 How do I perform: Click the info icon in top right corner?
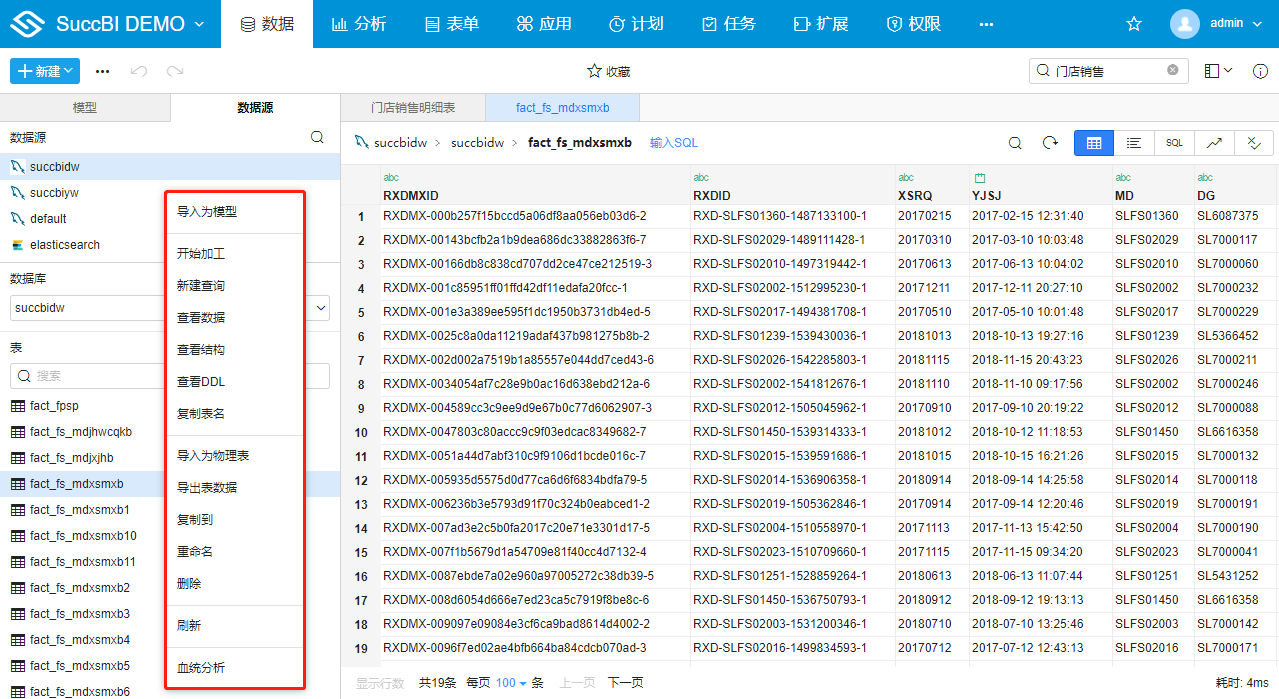click(x=1260, y=71)
